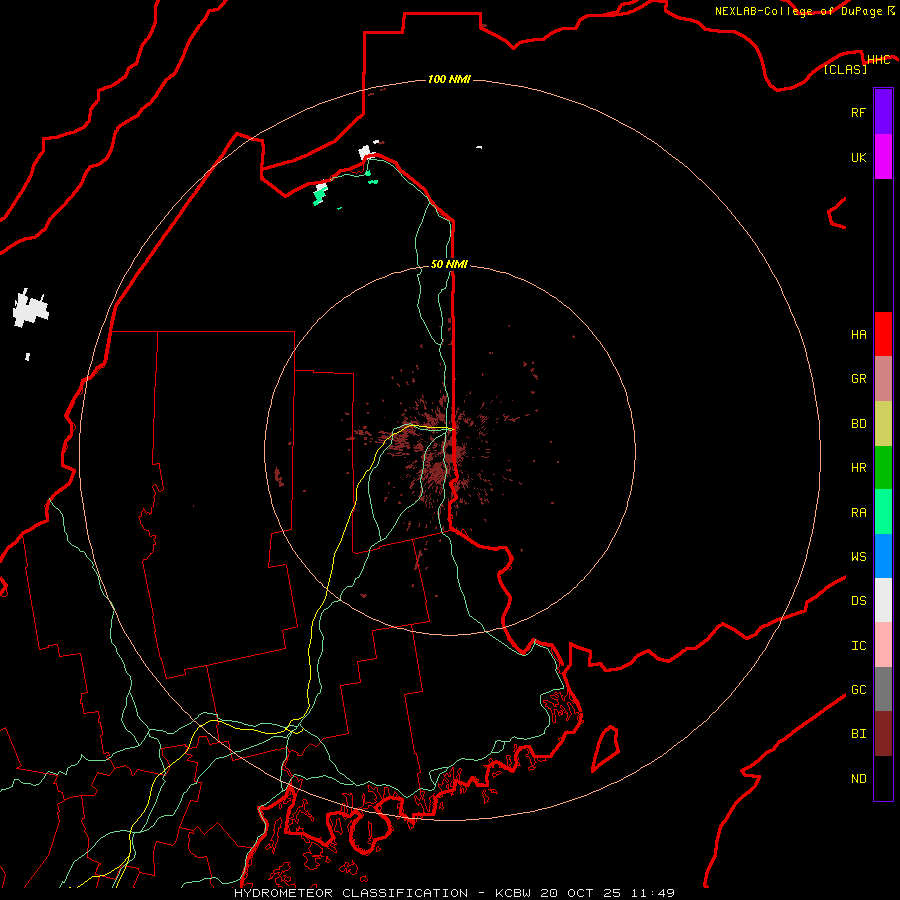Click the DS legend label
This screenshot has height=900, width=900.
coord(858,601)
